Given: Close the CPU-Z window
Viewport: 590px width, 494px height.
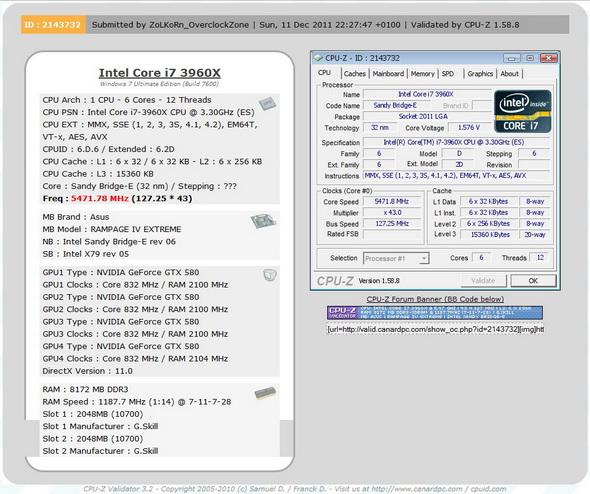Looking at the screenshot, I should click(548, 58).
